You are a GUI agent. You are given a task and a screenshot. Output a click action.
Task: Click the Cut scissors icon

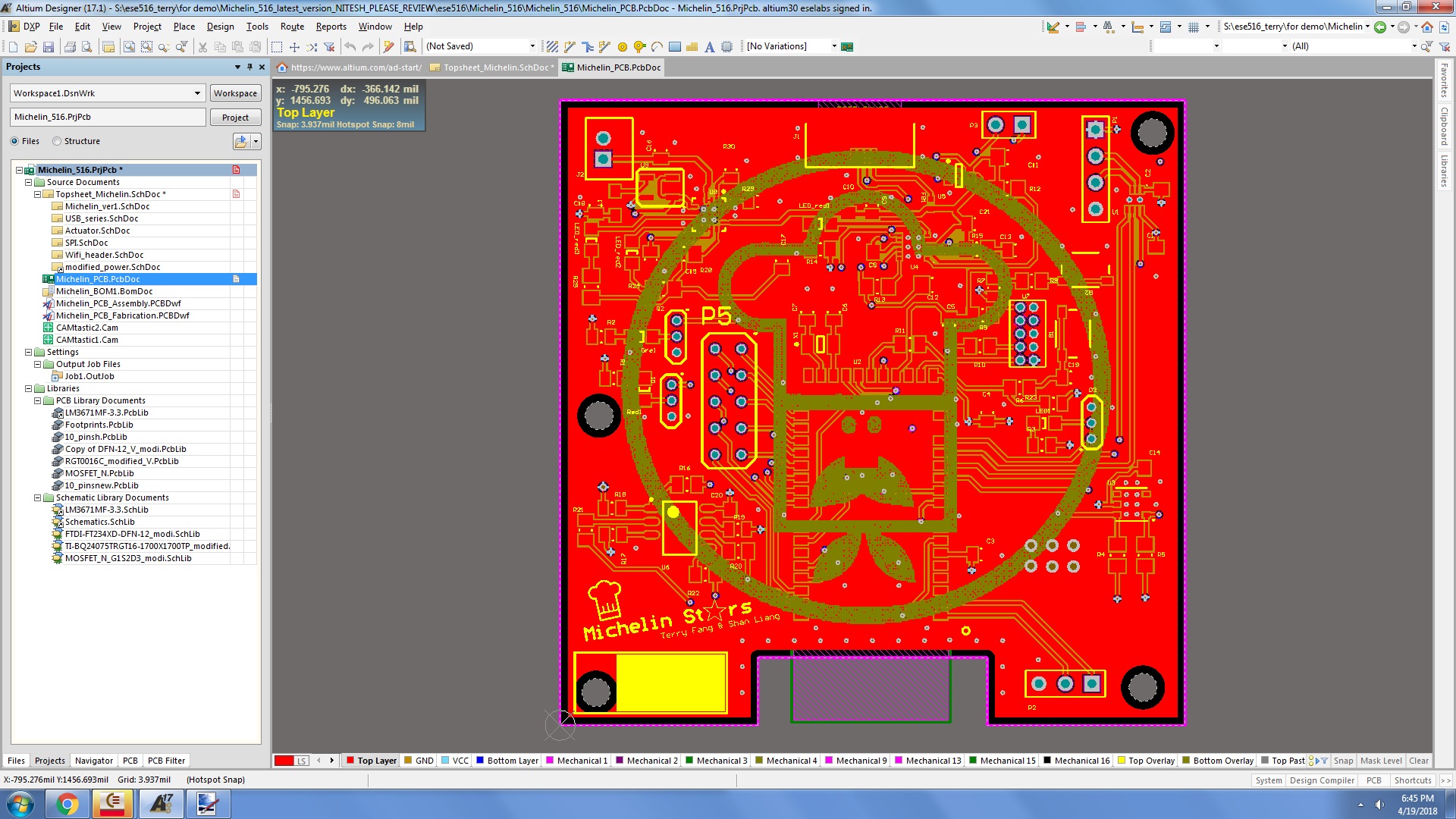pyautogui.click(x=202, y=47)
